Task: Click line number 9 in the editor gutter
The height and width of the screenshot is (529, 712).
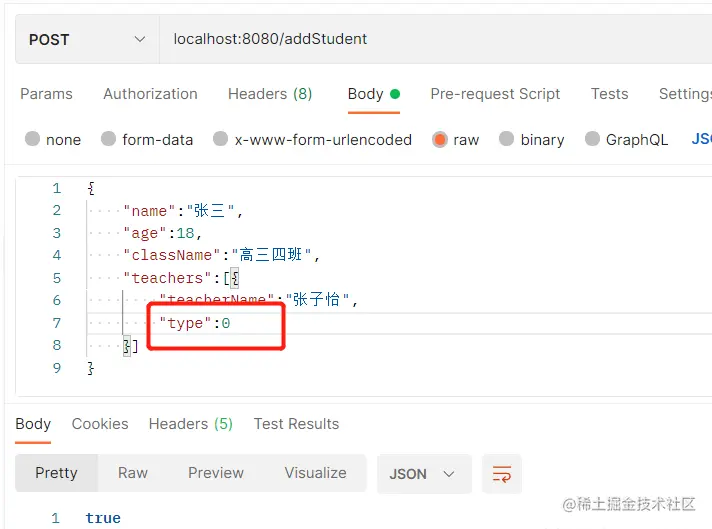Action: 57,368
